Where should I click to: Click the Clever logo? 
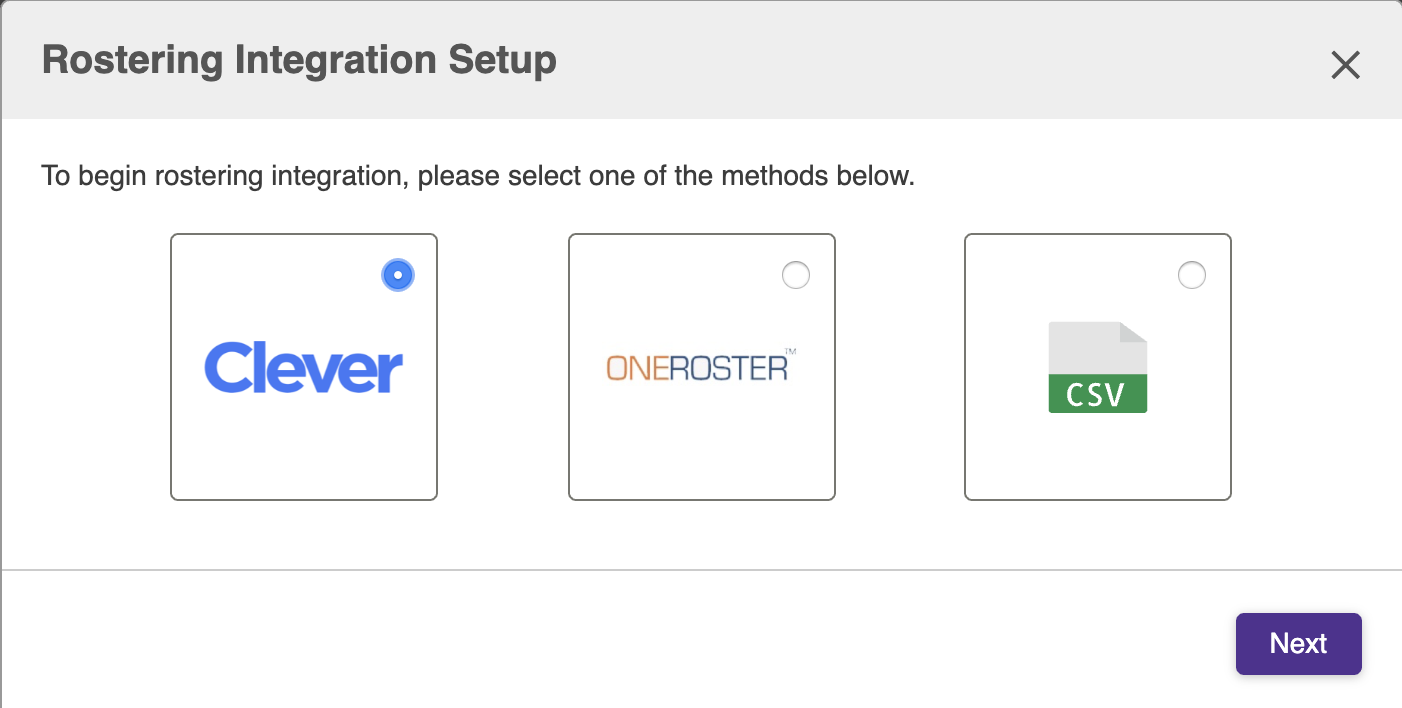click(x=304, y=368)
